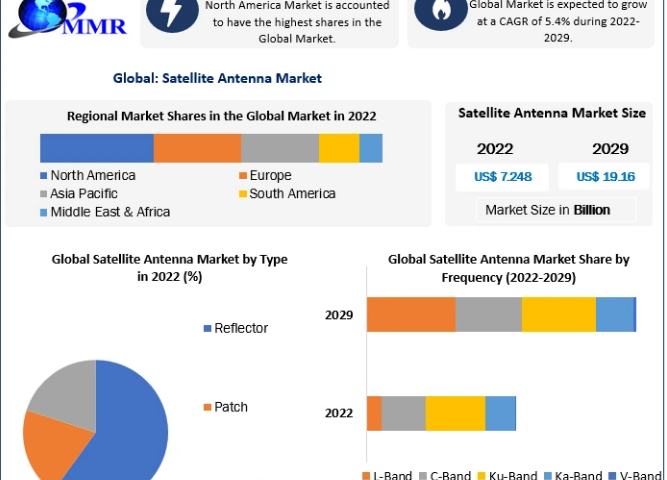Screen dimensions: 667x480
Task: Click the North America highest shares text
Action: pos(297,22)
